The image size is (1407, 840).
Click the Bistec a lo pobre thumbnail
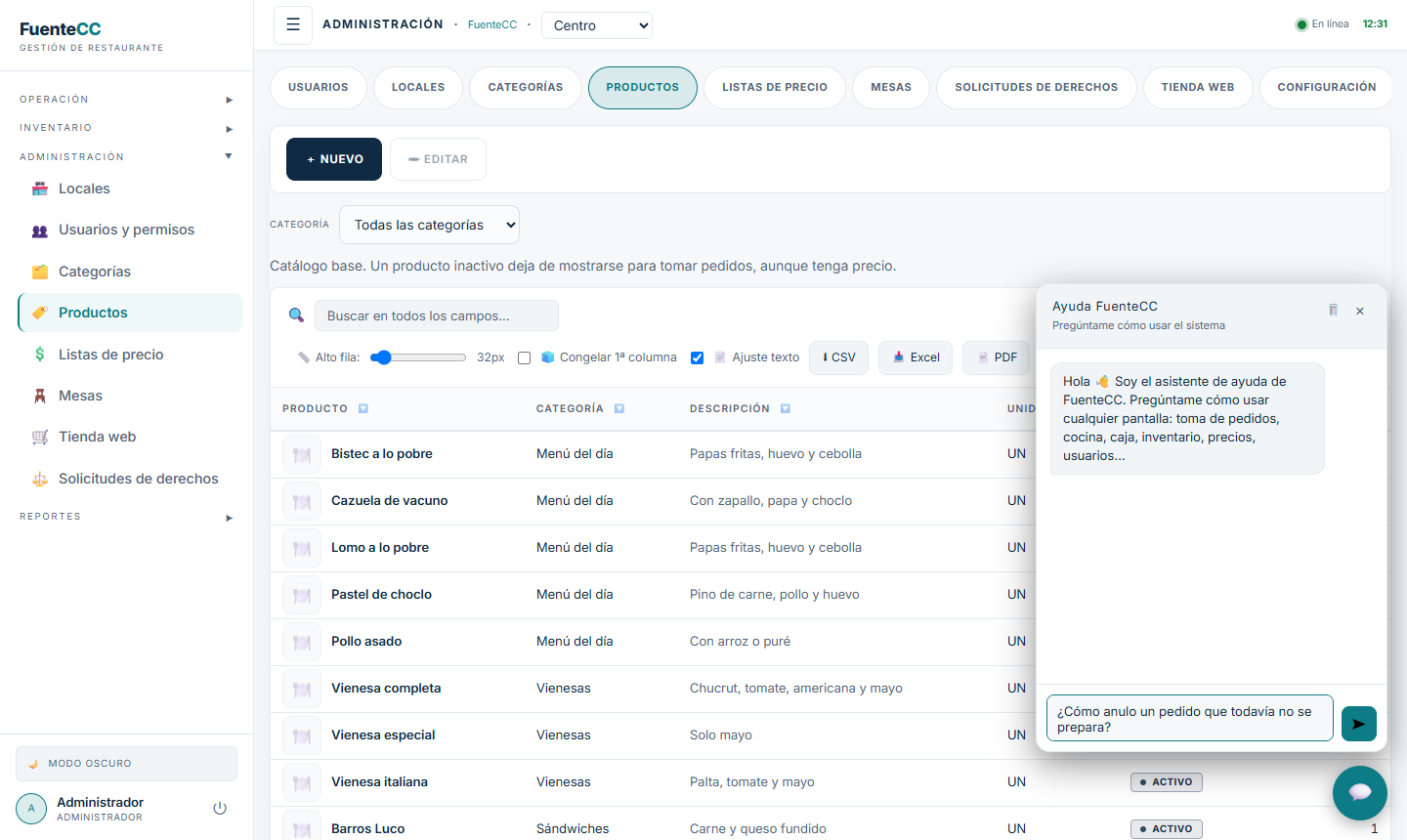(302, 454)
